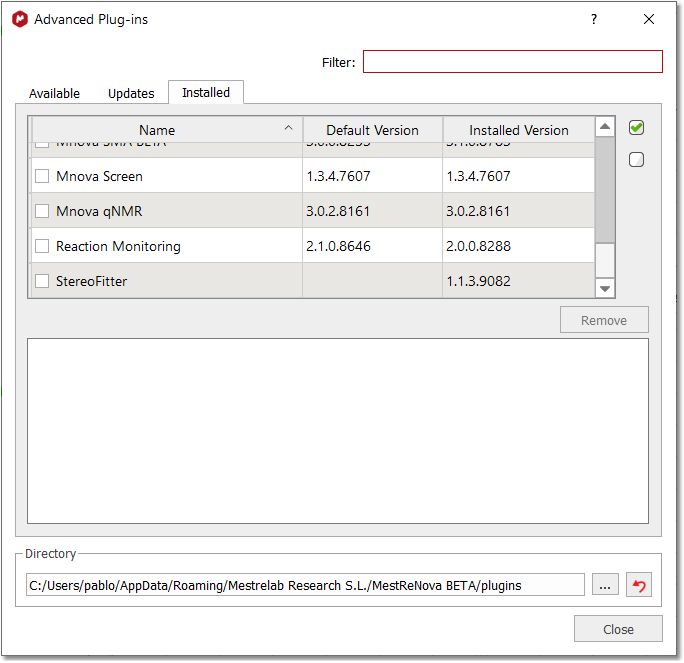Click the plug-in list scrollbar thumb
Image resolution: width=684 pixels, height=663 pixels.
click(605, 190)
